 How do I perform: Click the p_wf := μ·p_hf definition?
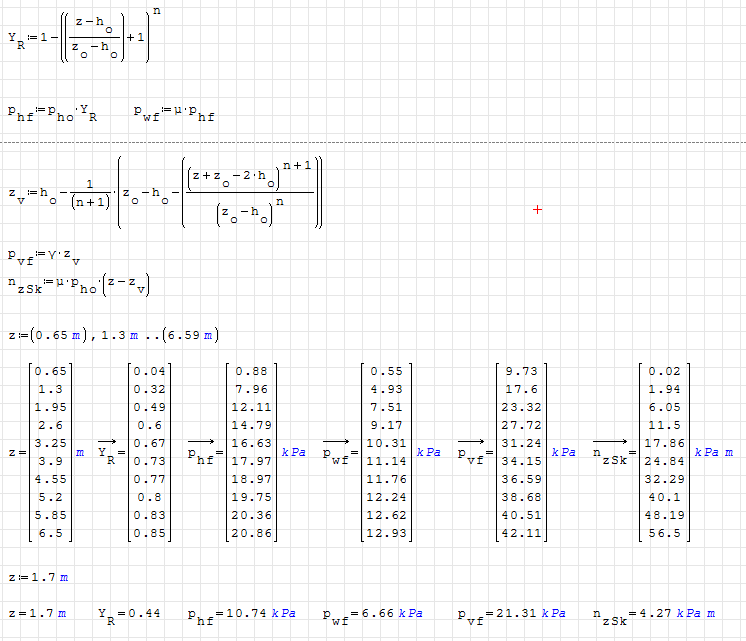pos(173,114)
